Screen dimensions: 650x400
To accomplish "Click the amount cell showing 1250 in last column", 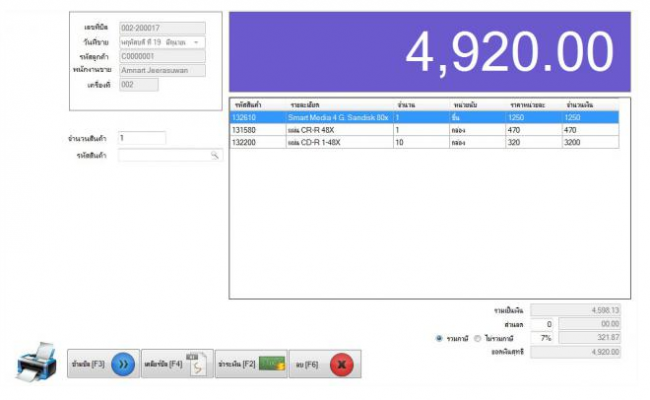I will click(x=590, y=117).
